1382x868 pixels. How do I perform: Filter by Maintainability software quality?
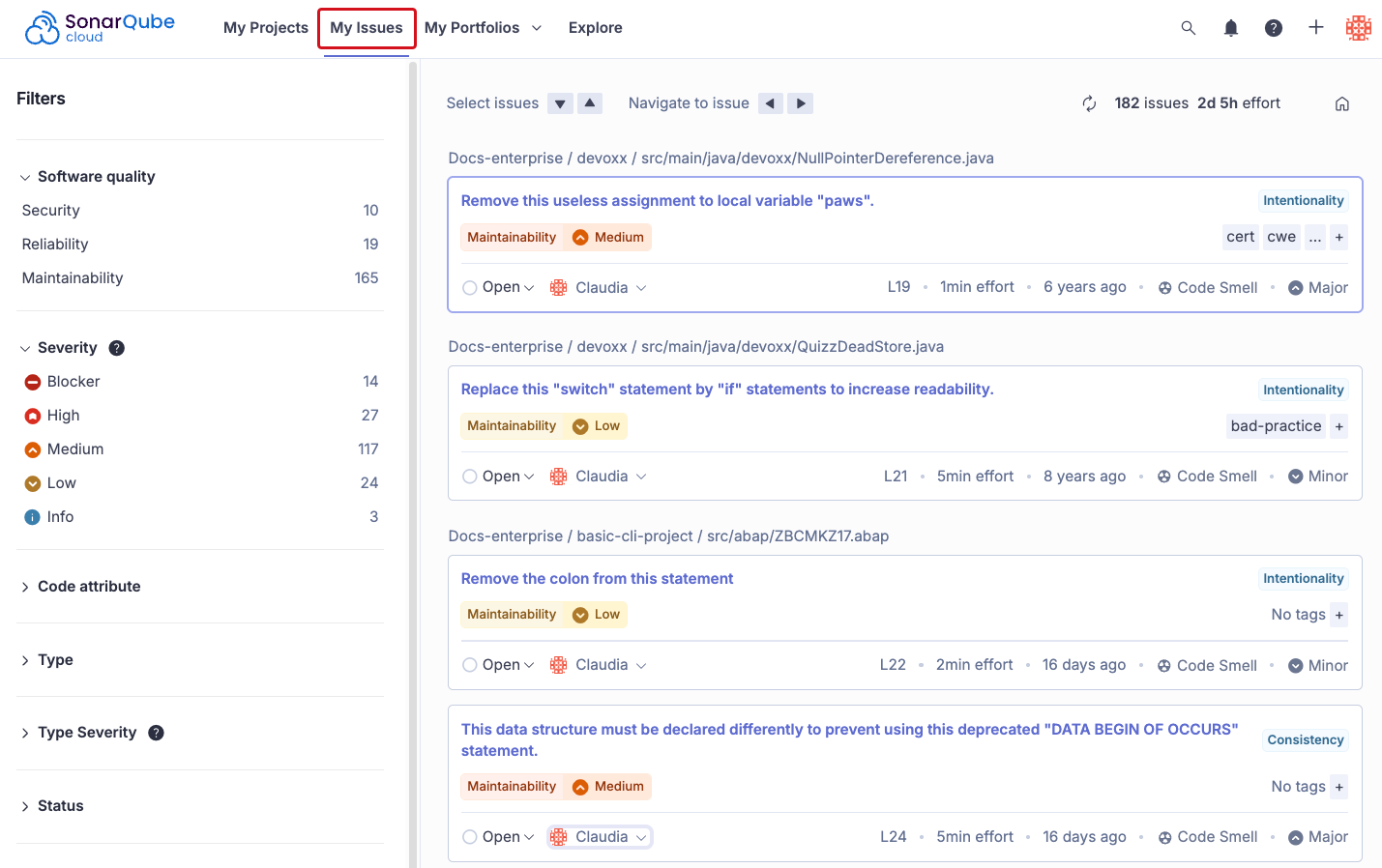click(200, 278)
